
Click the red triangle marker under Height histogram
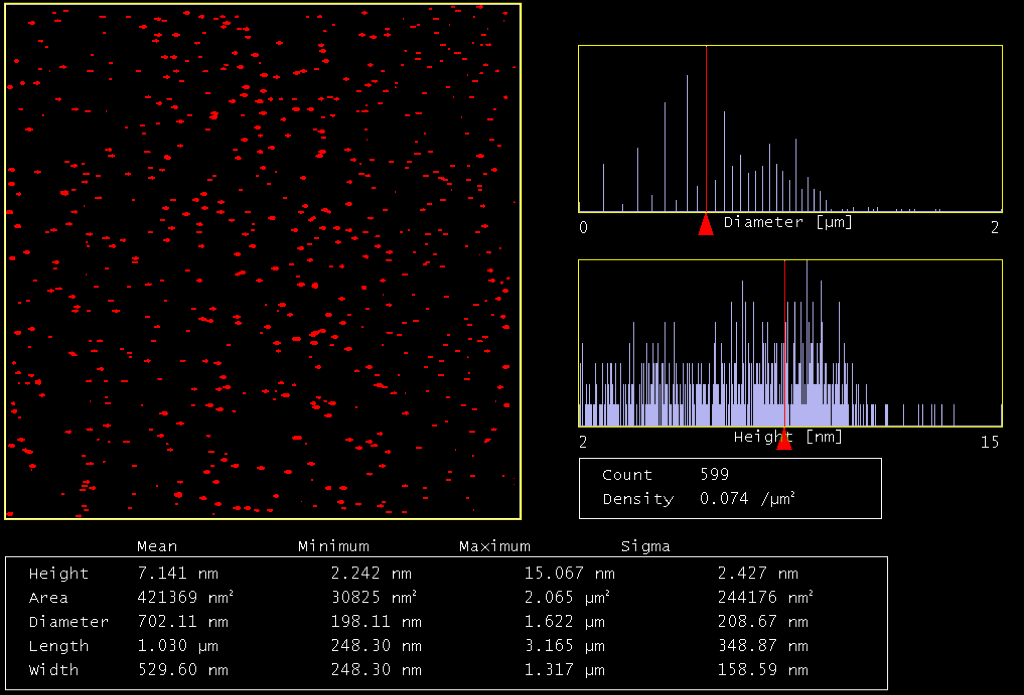click(784, 439)
